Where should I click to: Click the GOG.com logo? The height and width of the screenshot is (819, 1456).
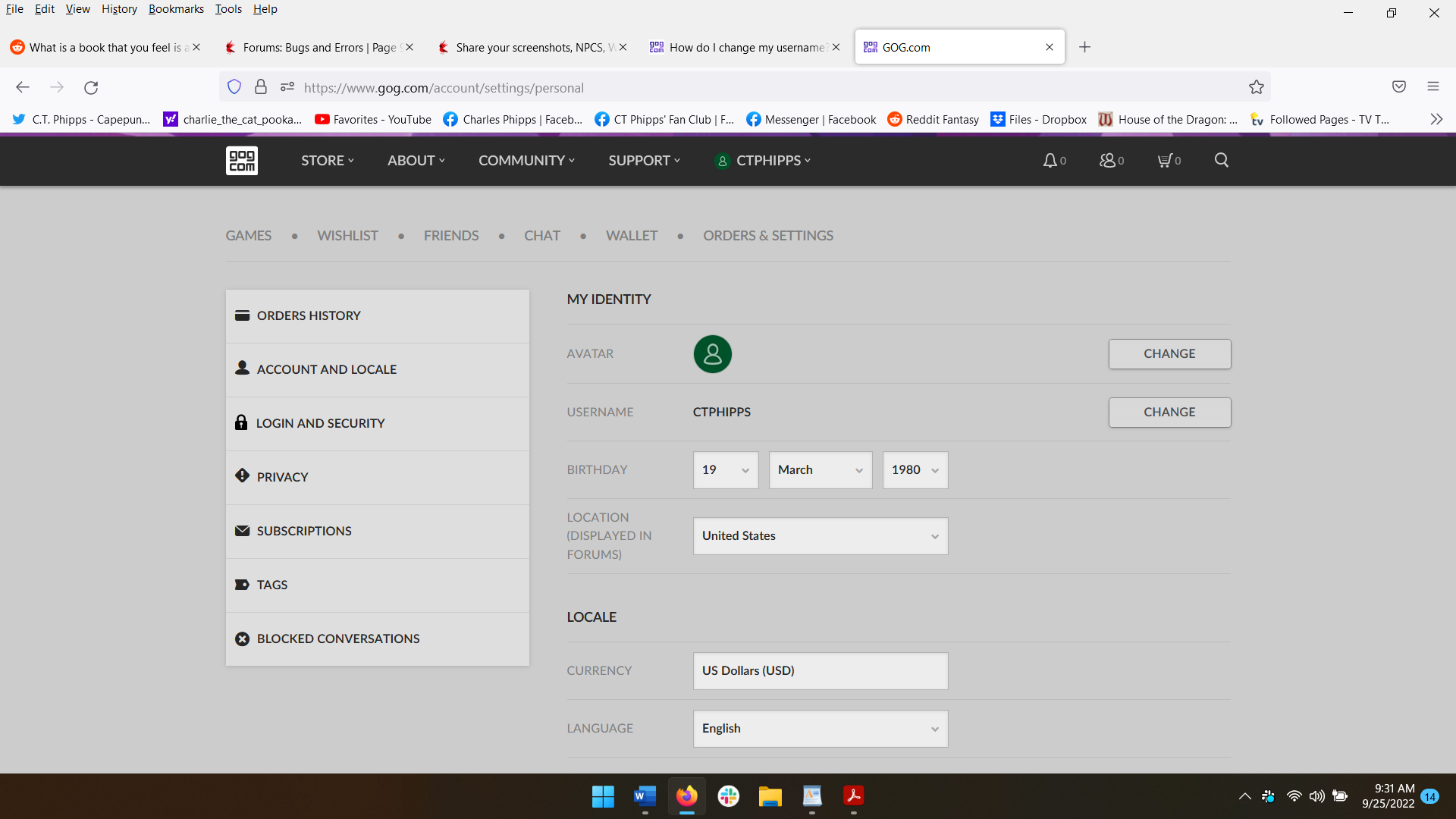coord(242,161)
